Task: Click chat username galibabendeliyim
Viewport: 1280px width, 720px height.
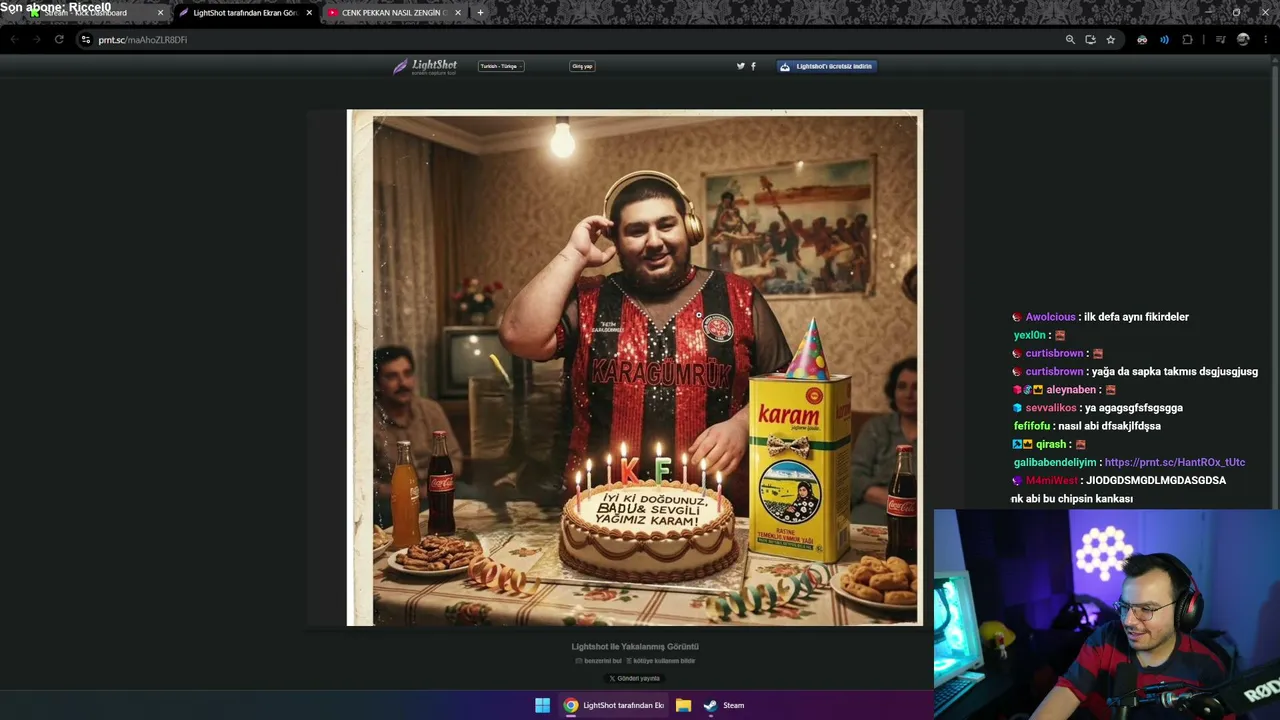Action: tap(1055, 462)
